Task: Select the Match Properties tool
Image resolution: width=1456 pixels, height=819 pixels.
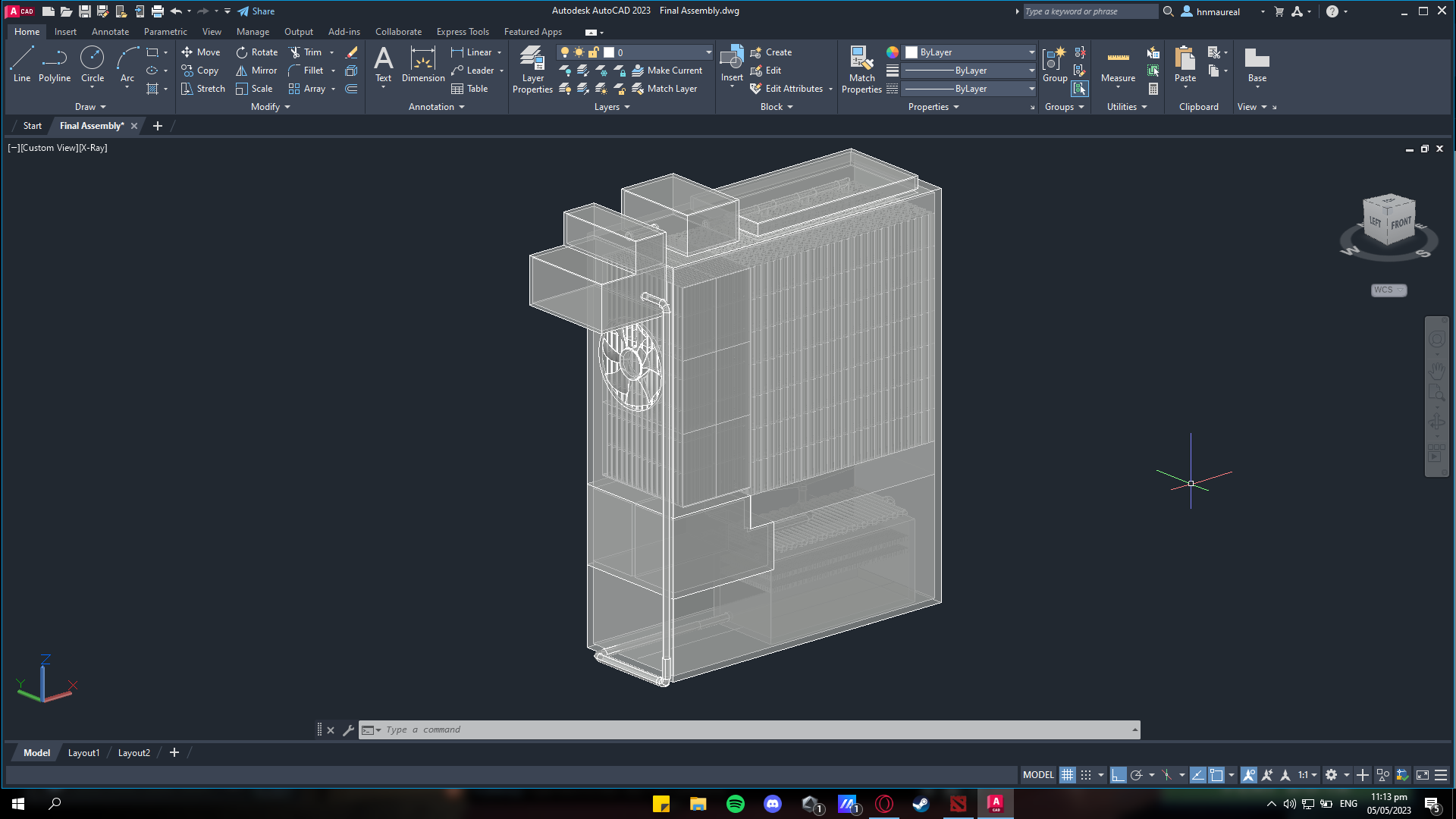Action: click(861, 67)
